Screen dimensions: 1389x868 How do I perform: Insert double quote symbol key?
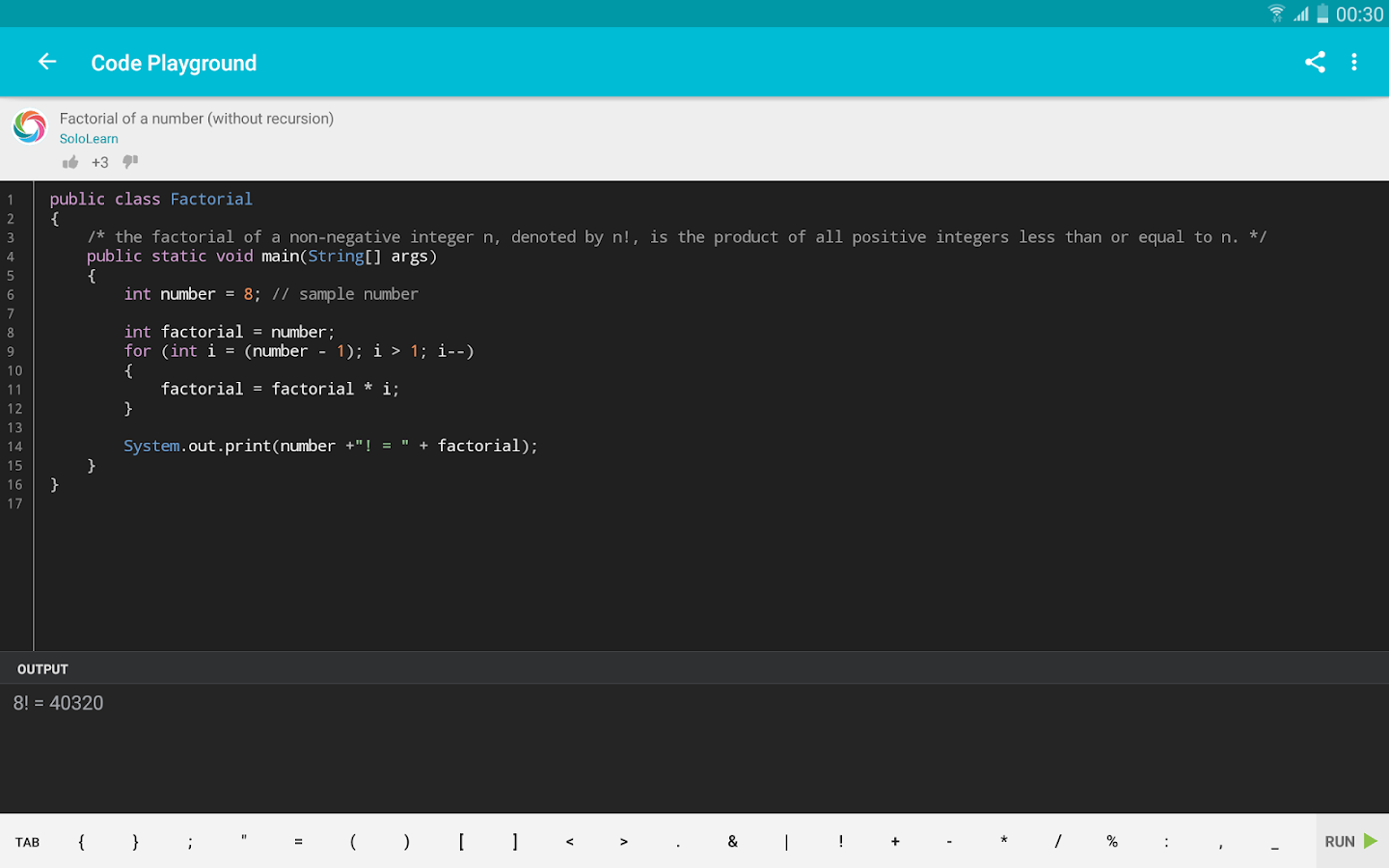244,842
